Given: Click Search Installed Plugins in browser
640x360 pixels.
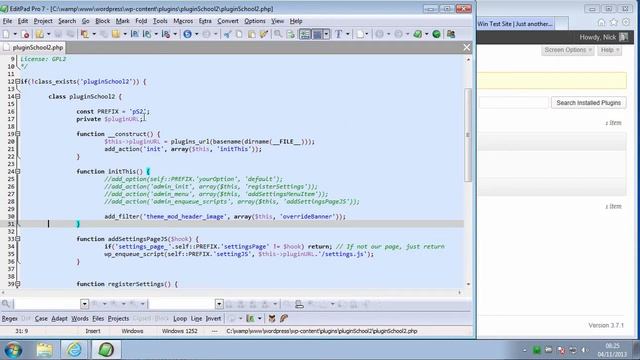Looking at the screenshot, I should point(589,103).
